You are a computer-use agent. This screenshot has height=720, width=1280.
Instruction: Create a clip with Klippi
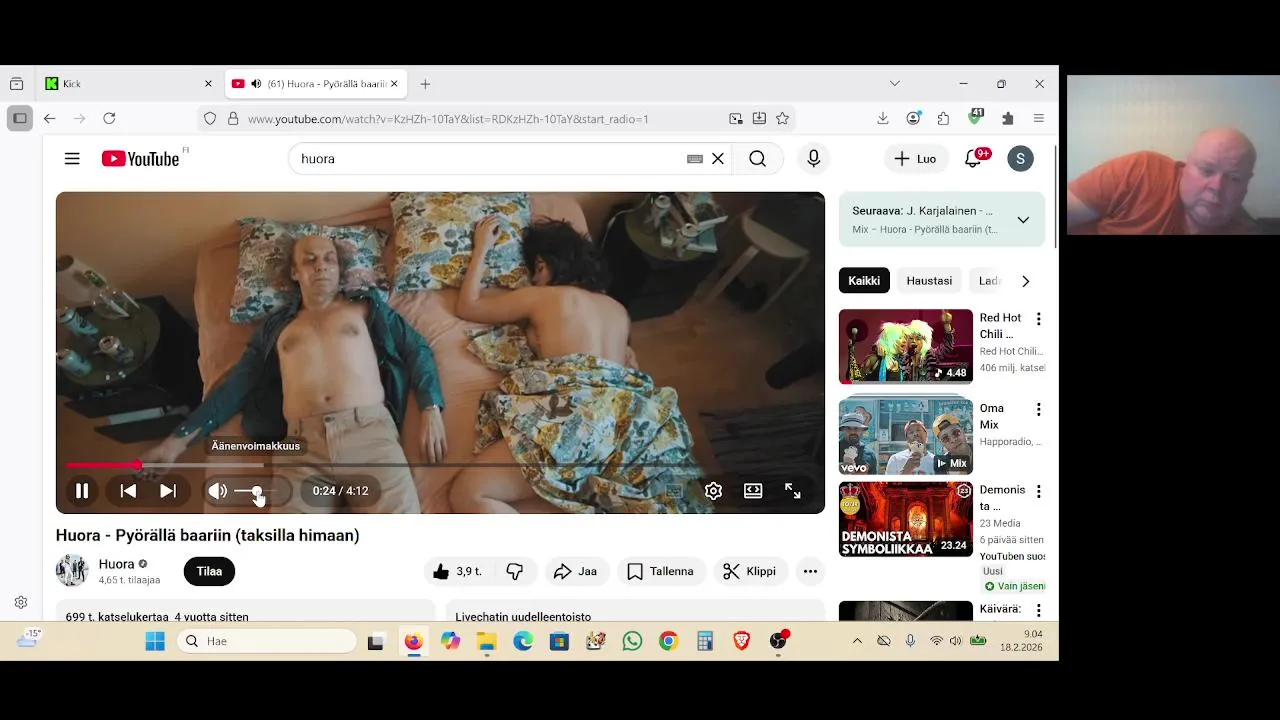(750, 571)
